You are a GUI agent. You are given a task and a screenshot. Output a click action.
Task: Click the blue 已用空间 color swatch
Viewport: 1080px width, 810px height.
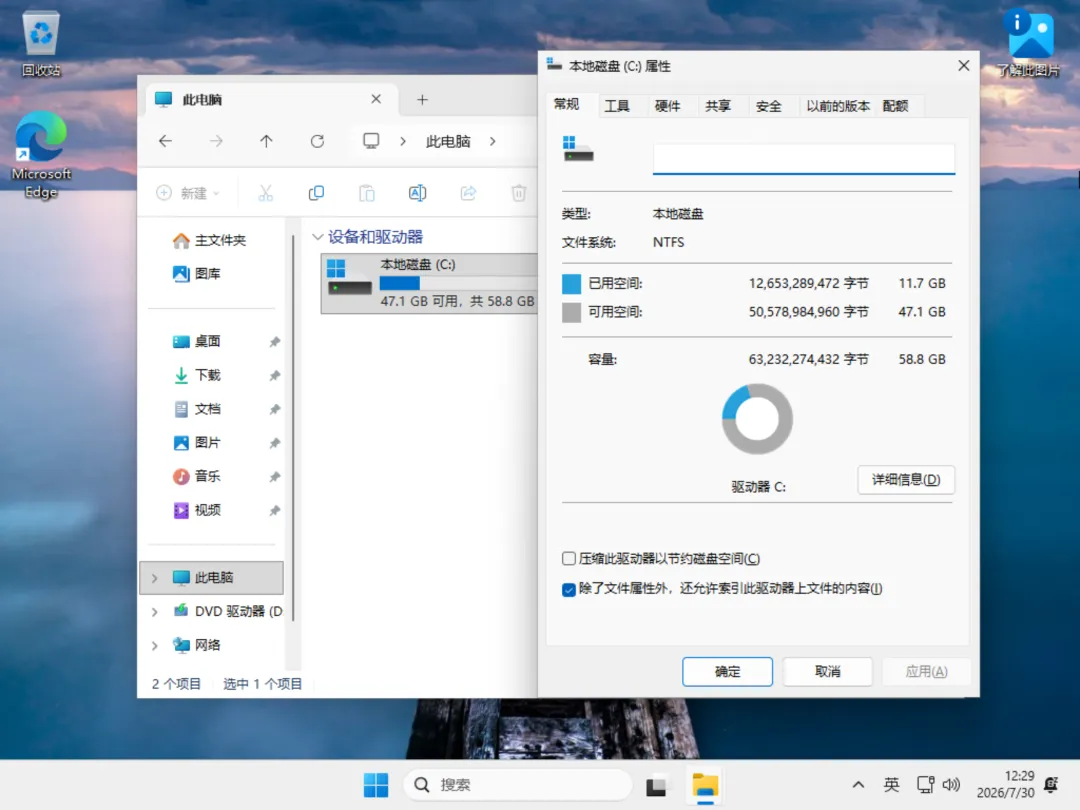(x=571, y=283)
